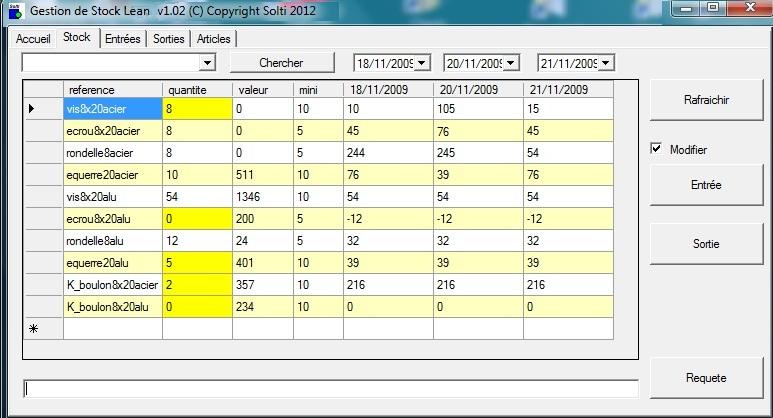Select the equerre20alu reference cell
The image size is (773, 418).
coord(113,263)
